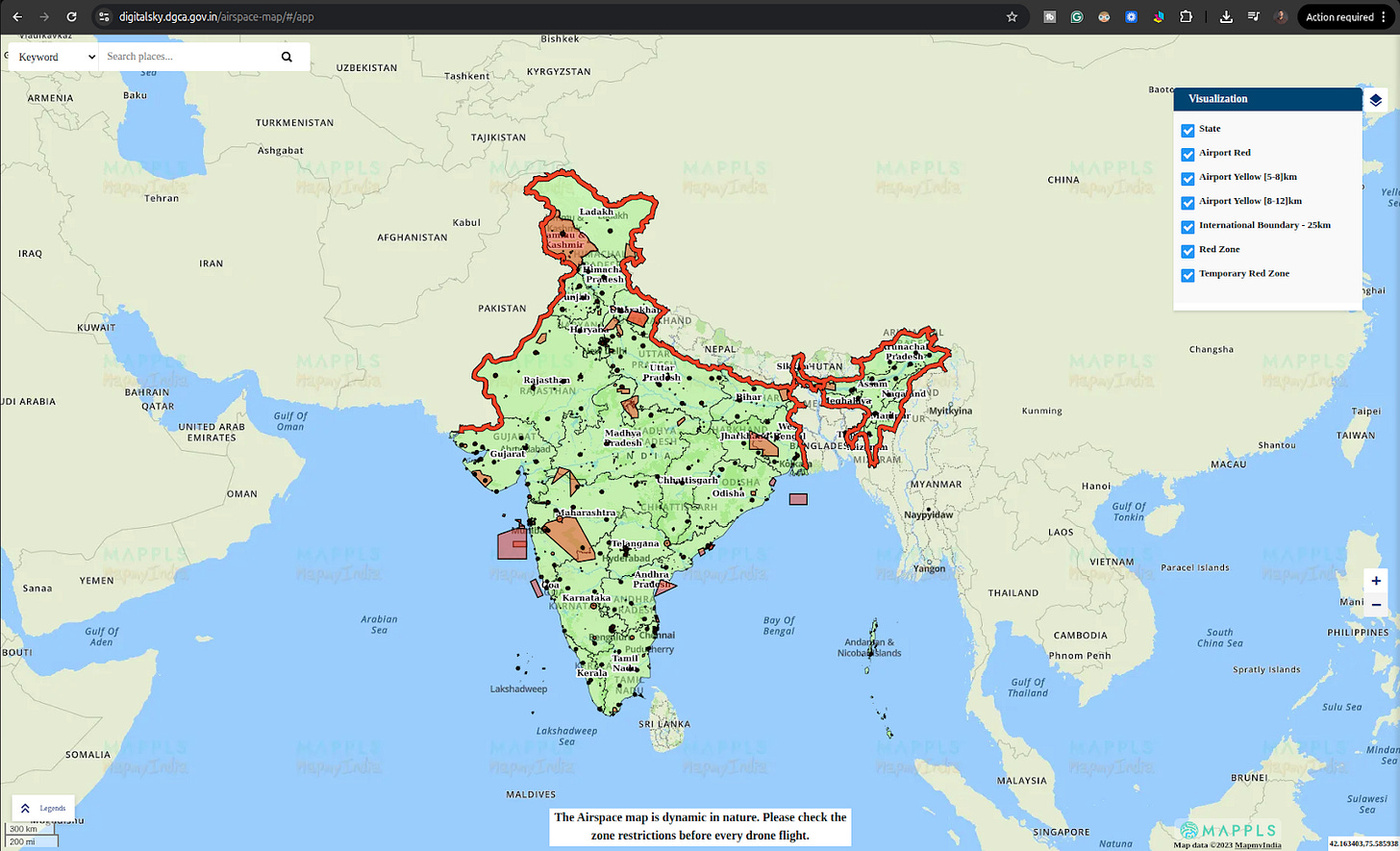Show browser downloads
This screenshot has width=1400, height=851.
pyautogui.click(x=1226, y=16)
